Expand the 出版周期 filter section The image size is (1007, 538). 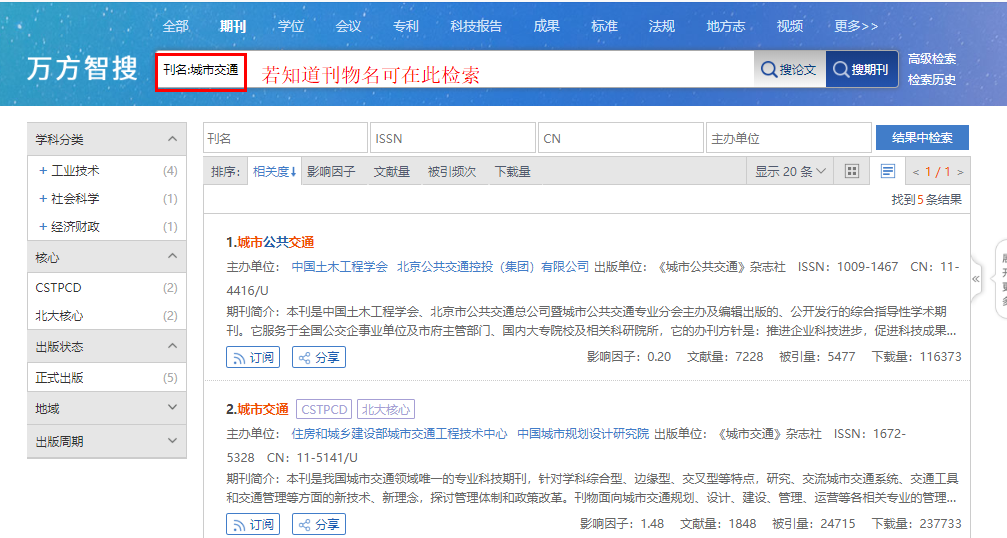point(172,440)
